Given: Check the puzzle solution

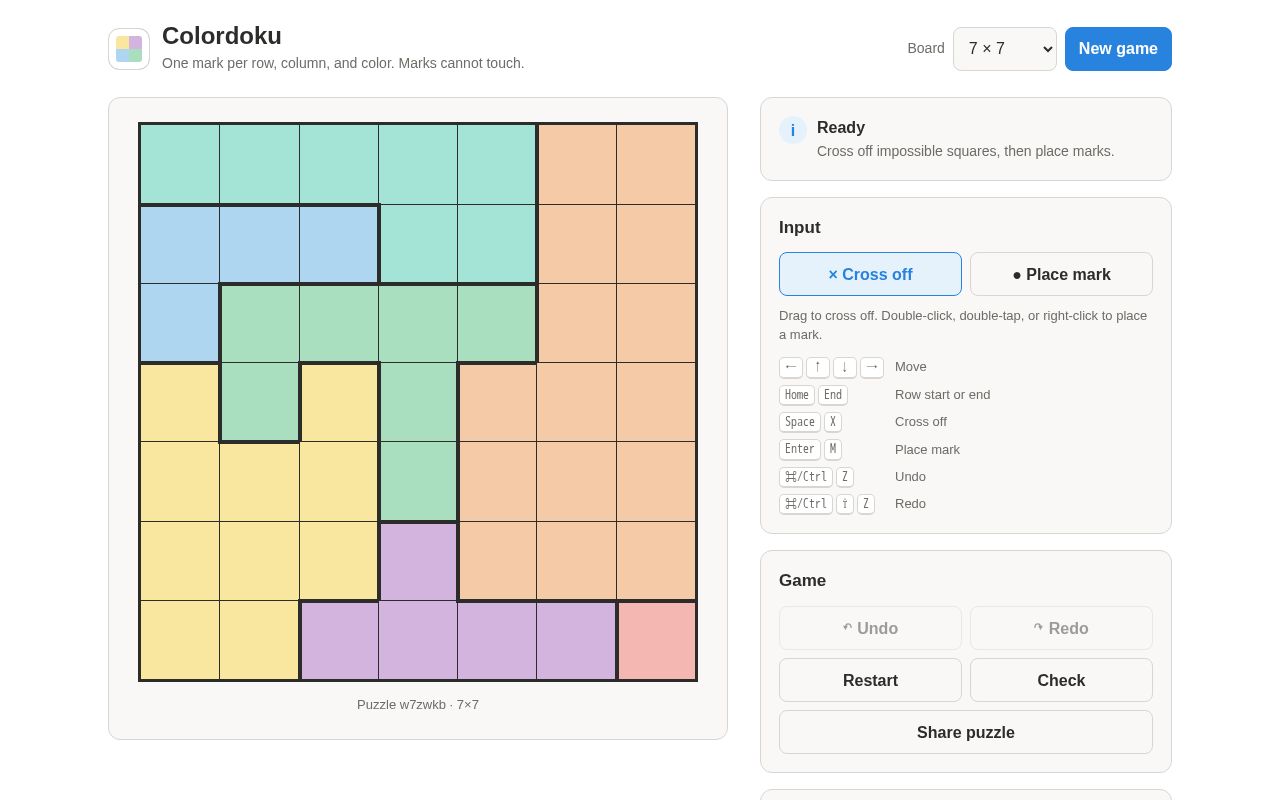Looking at the screenshot, I should coord(1061,680).
